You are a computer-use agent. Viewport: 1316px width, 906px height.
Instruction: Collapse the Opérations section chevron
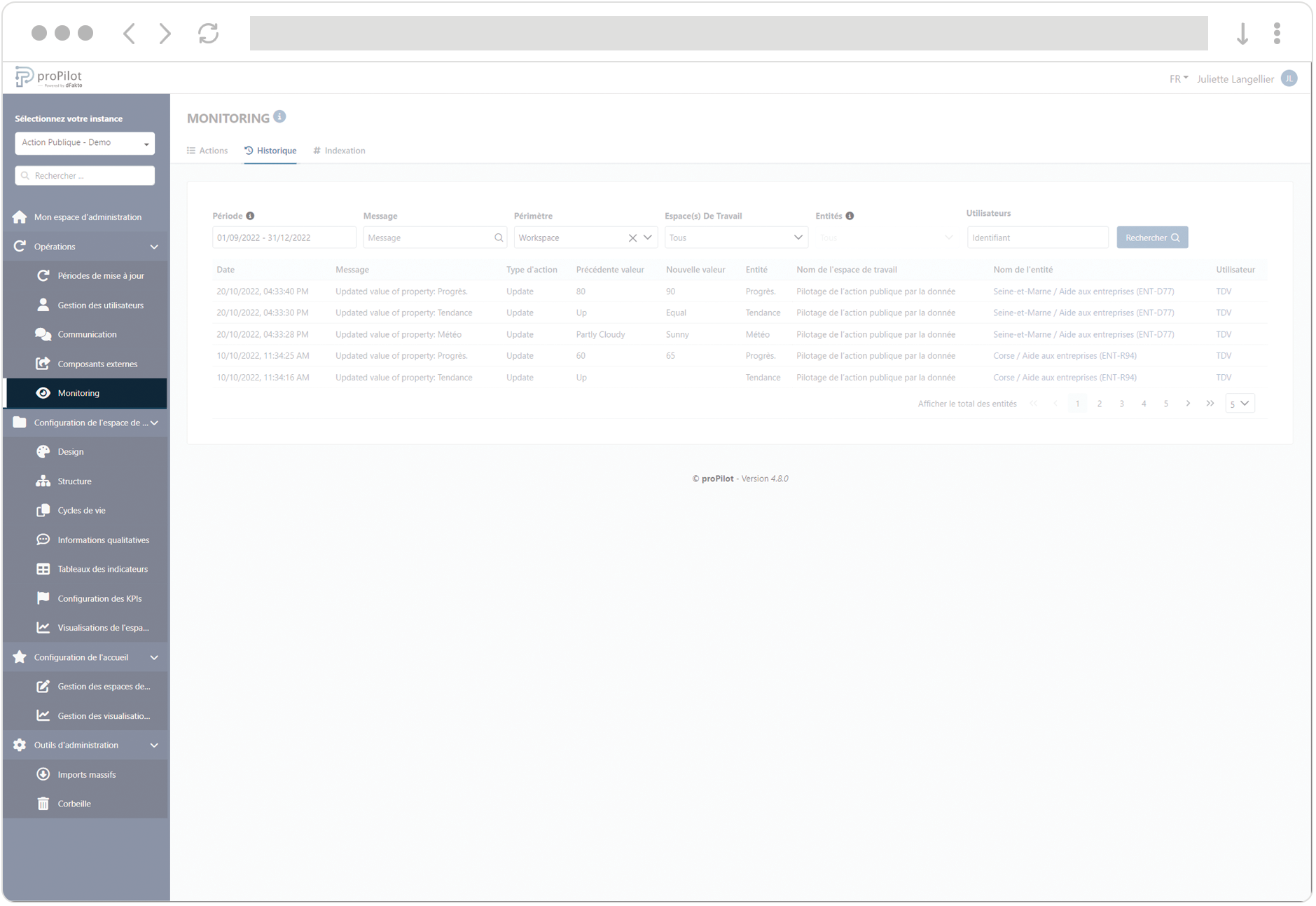coord(154,246)
